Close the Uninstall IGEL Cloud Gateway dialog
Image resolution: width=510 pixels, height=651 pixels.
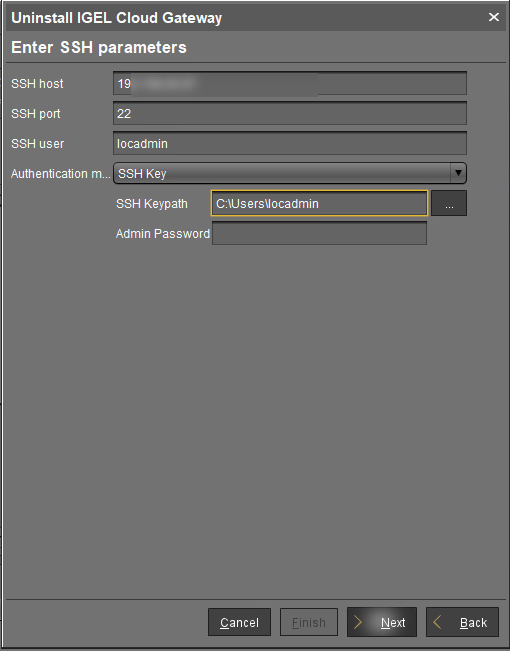pos(493,17)
